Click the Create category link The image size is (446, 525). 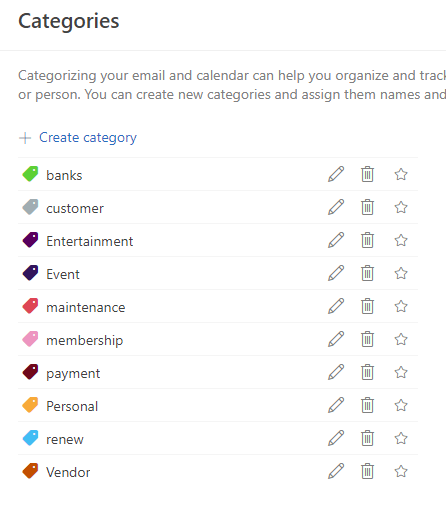[x=88, y=138]
